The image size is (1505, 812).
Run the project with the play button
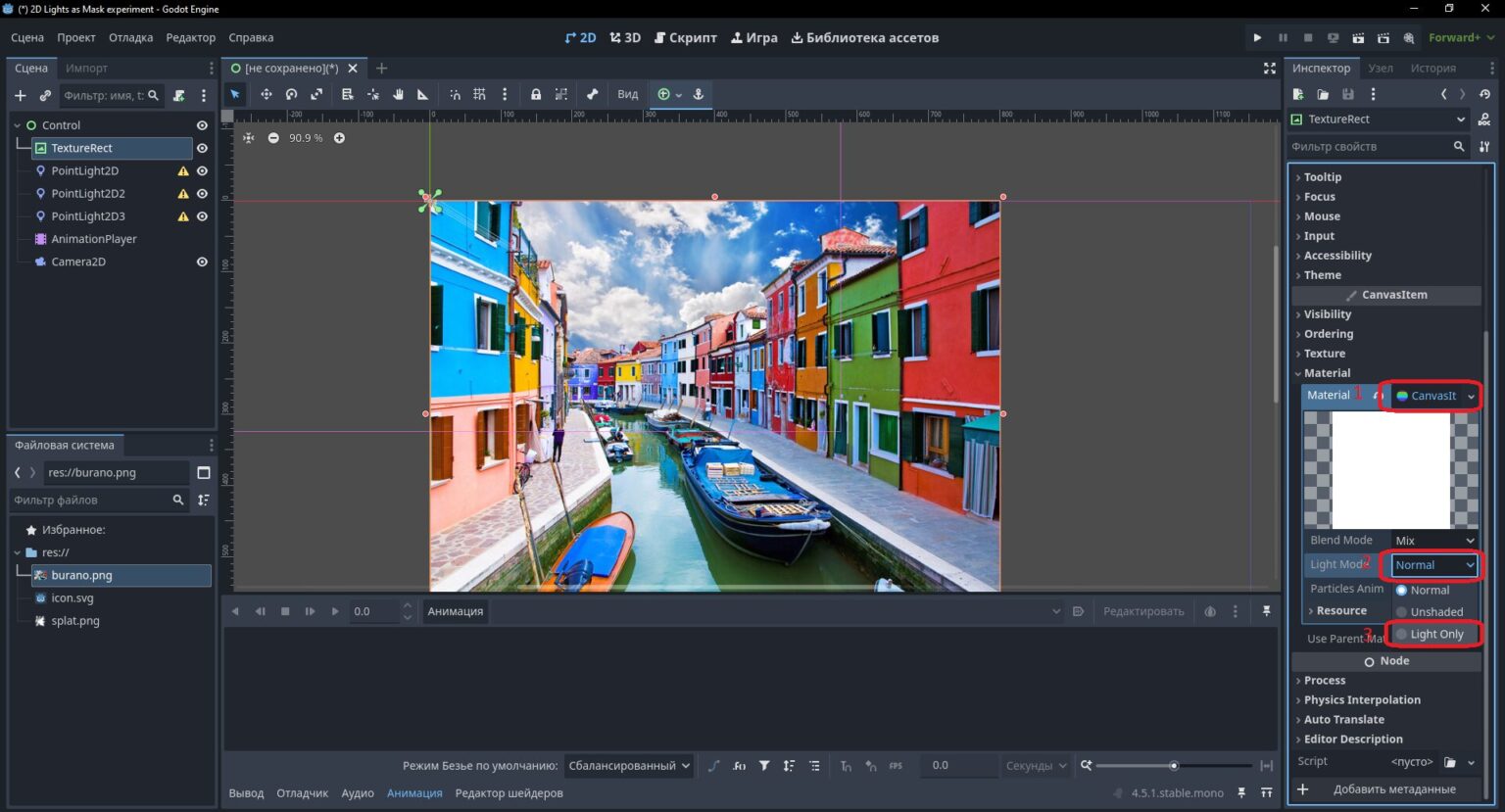click(x=1257, y=37)
